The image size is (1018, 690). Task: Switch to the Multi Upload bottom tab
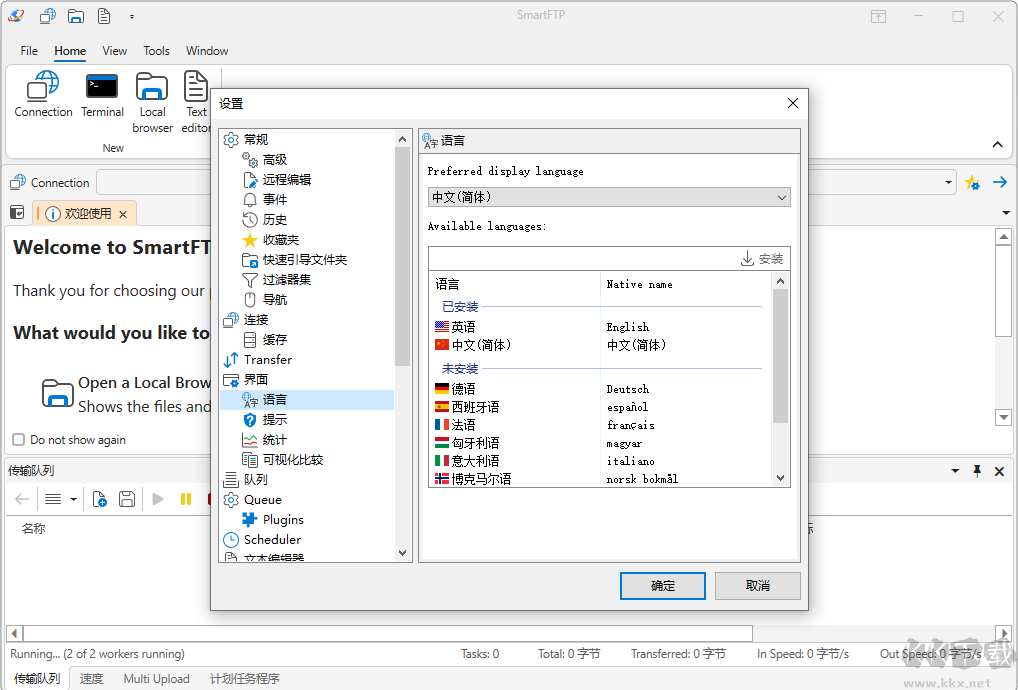156,678
